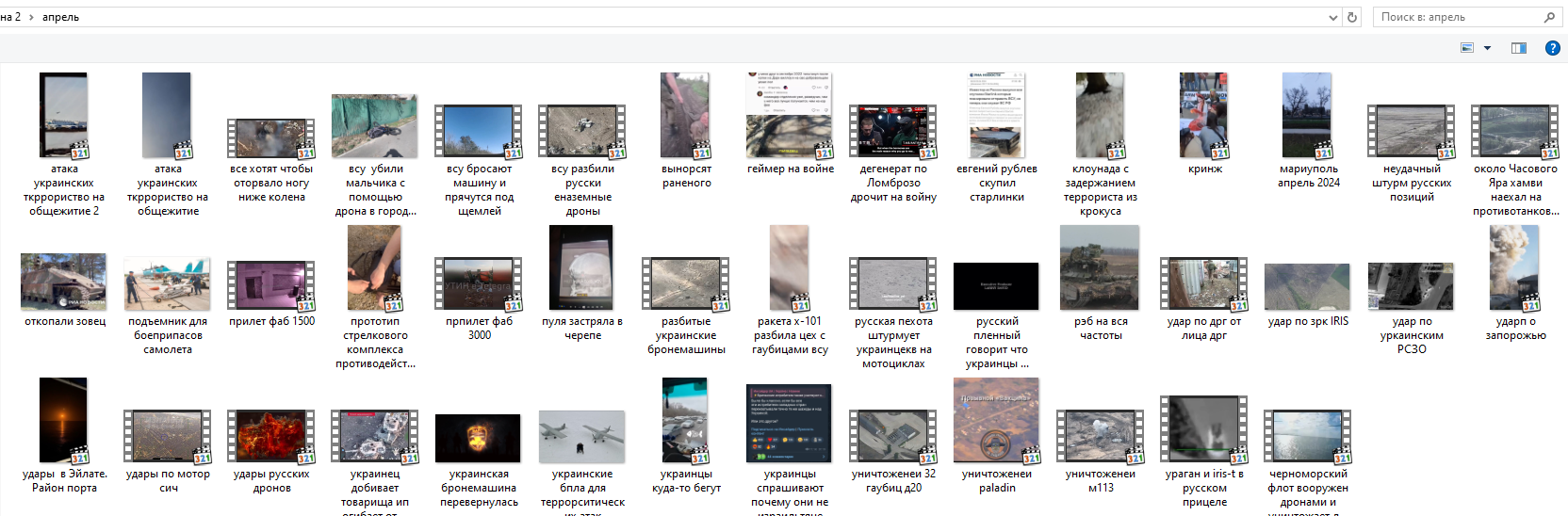Select file 'удары по мотор сич'
1568x516 pixels.
coord(168,452)
